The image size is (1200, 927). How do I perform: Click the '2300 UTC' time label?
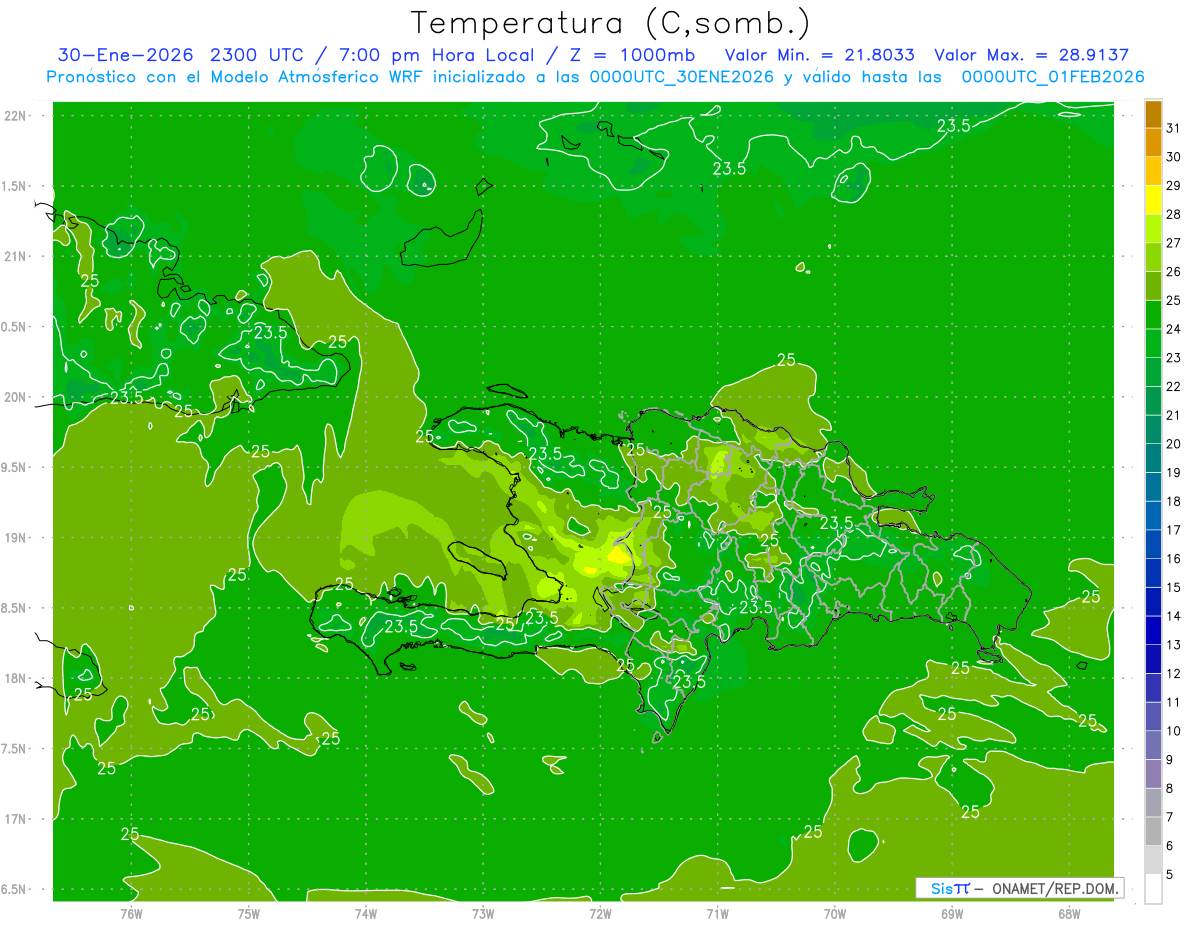(256, 55)
